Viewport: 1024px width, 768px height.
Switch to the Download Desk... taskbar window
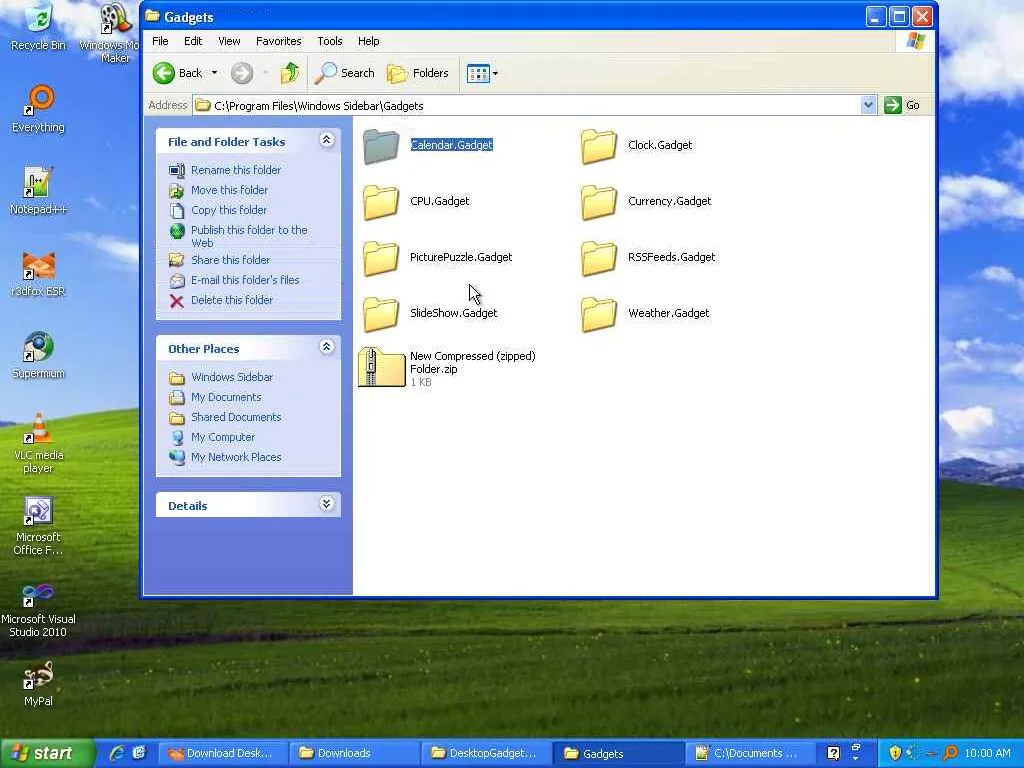222,753
